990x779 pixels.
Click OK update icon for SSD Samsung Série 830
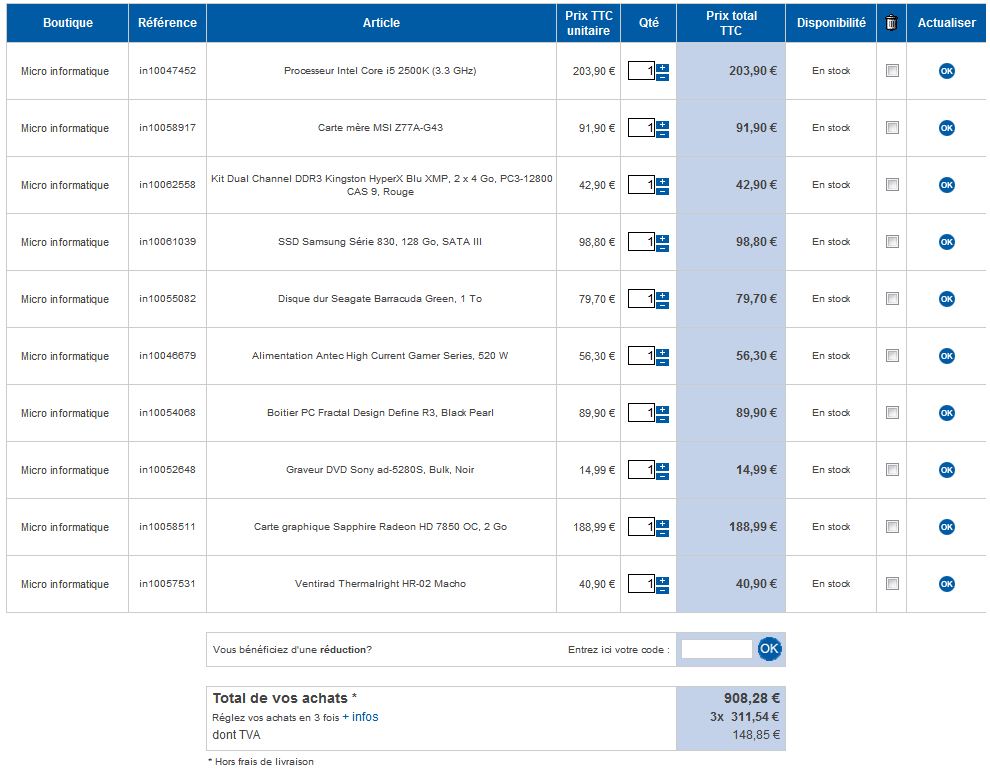946,242
